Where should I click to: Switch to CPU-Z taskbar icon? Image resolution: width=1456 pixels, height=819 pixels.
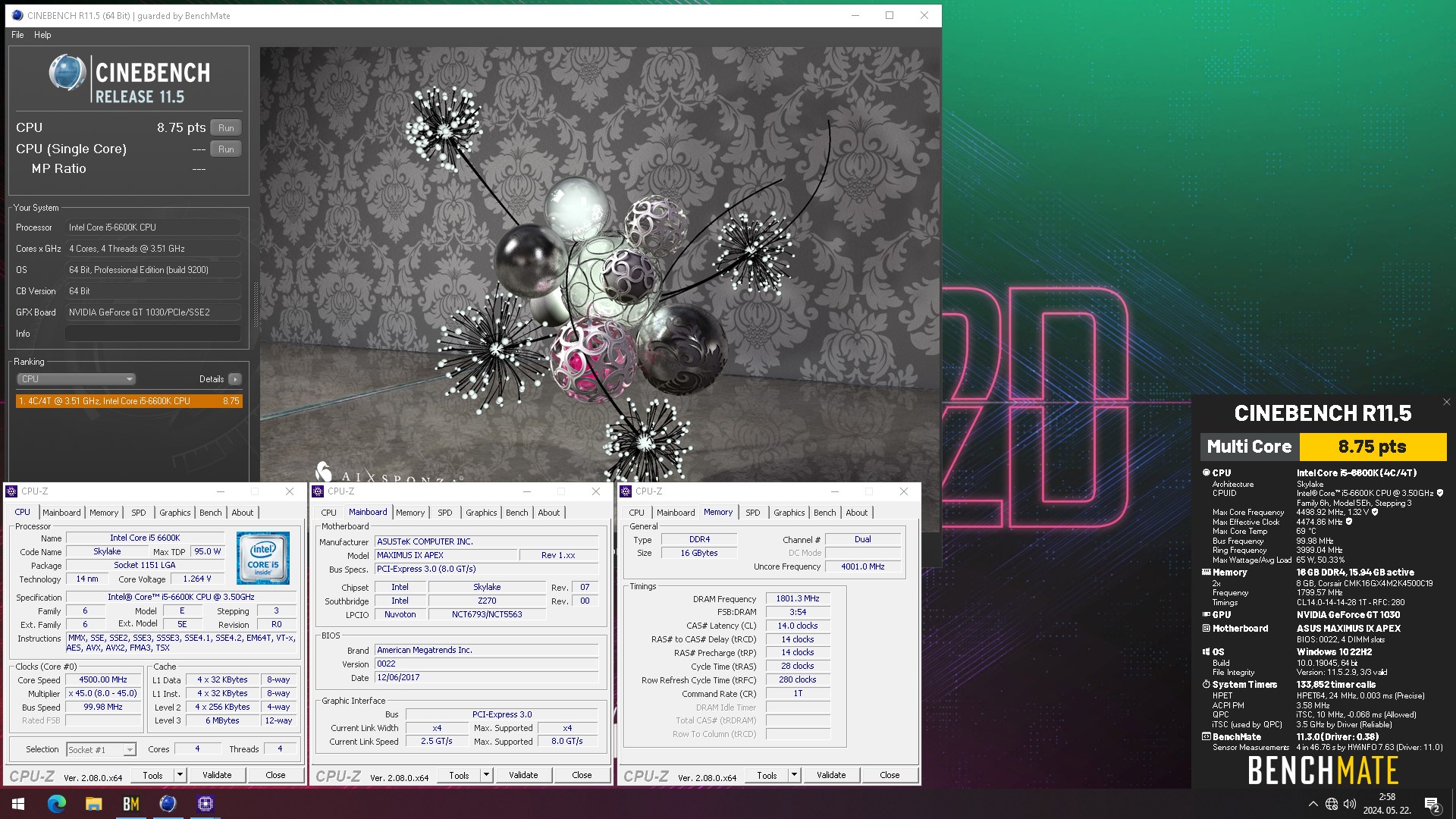[x=205, y=804]
